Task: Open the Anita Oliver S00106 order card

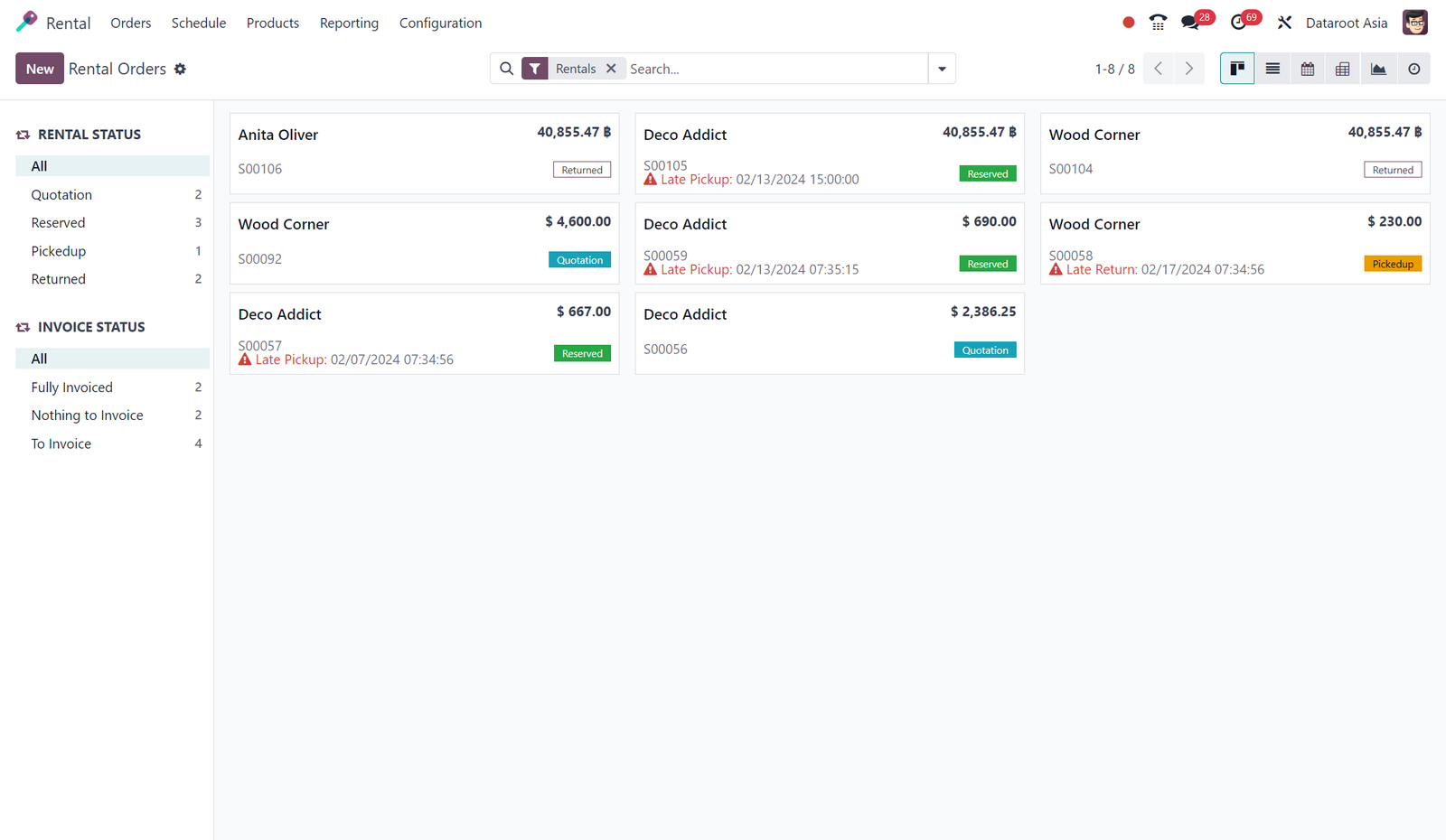Action: (x=425, y=153)
